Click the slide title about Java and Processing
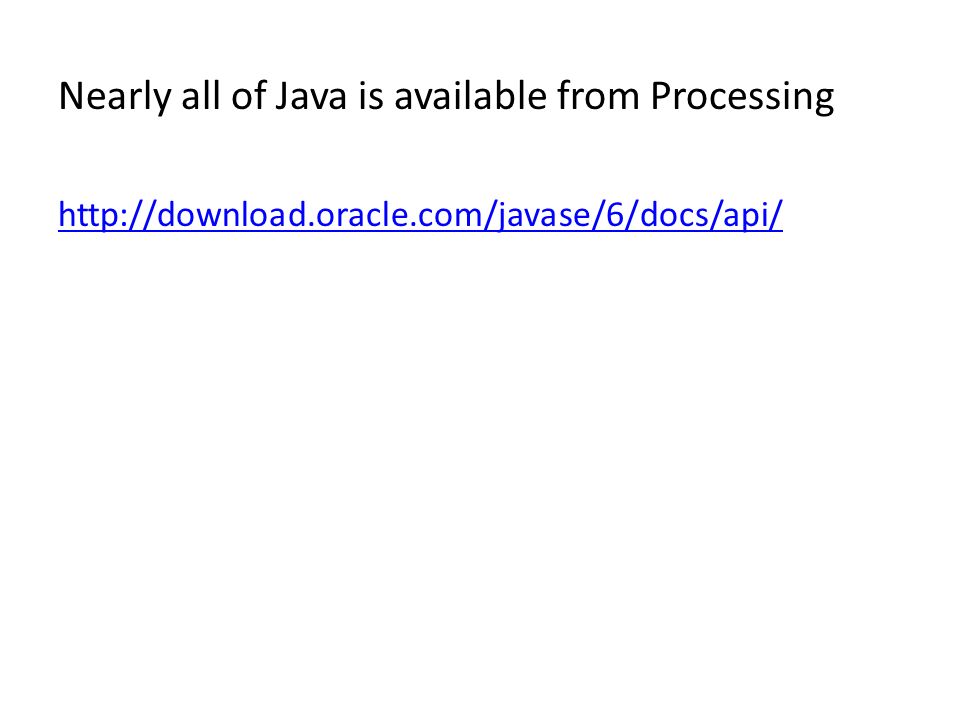Screen dimensions: 960x720 (446, 97)
